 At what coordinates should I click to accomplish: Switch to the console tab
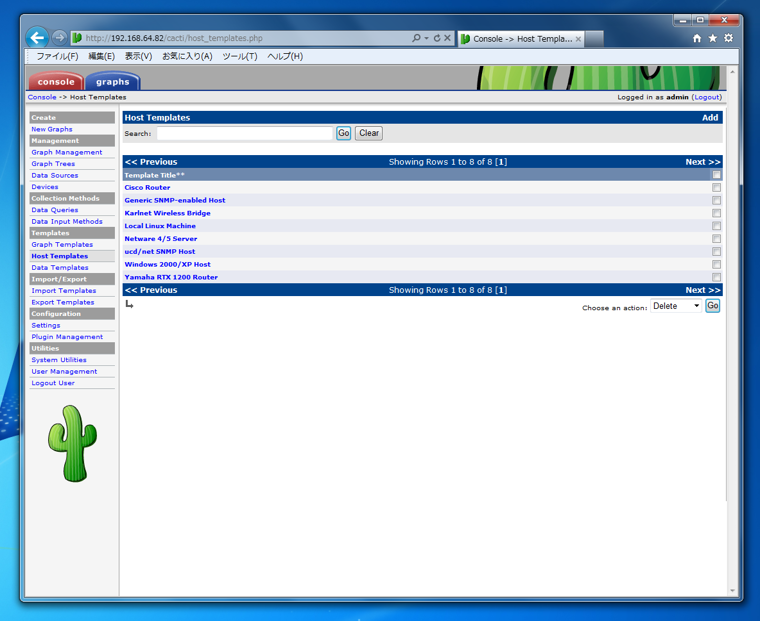[56, 81]
